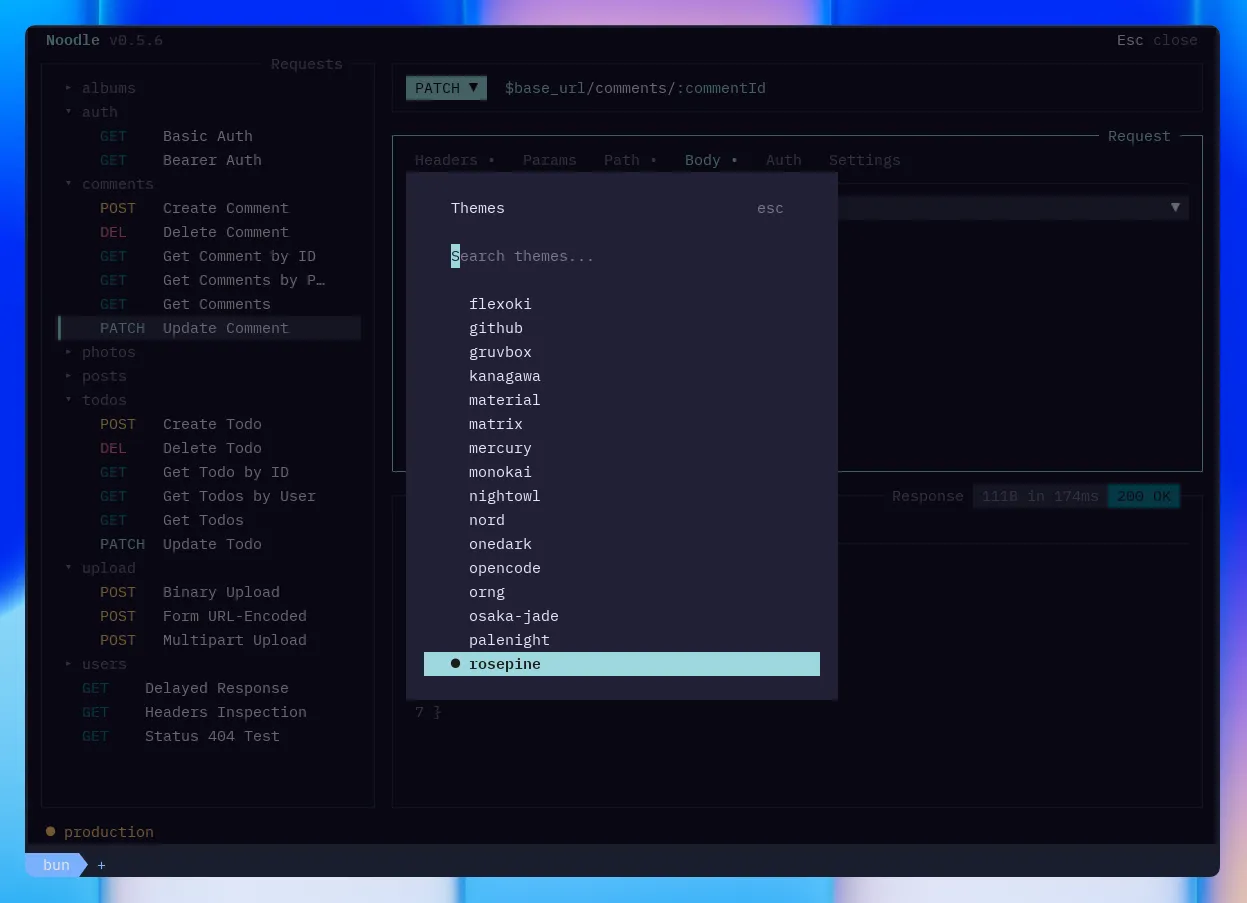Open the Body tab
1247x903 pixels.
[711, 160]
